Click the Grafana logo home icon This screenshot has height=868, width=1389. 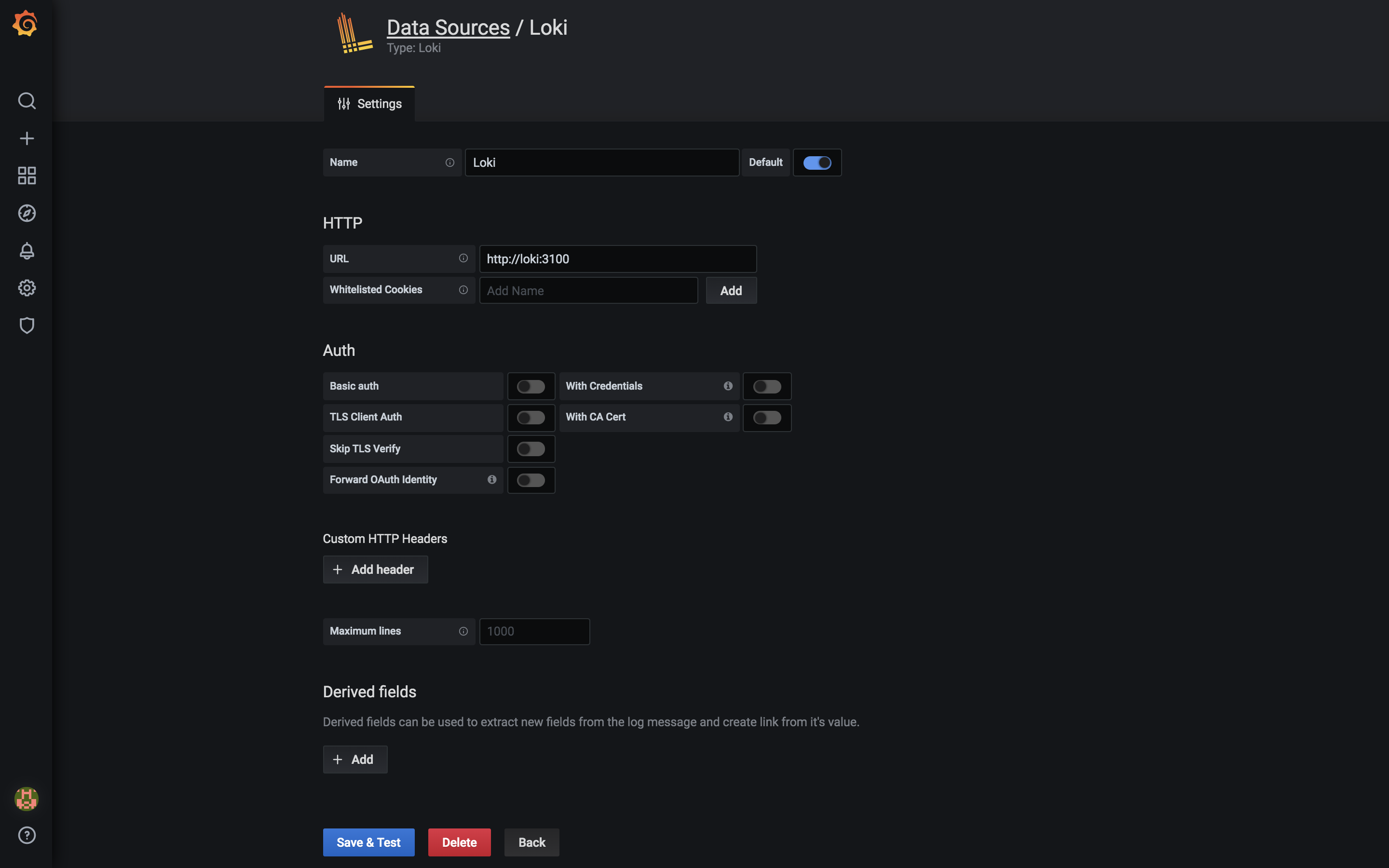[25, 24]
